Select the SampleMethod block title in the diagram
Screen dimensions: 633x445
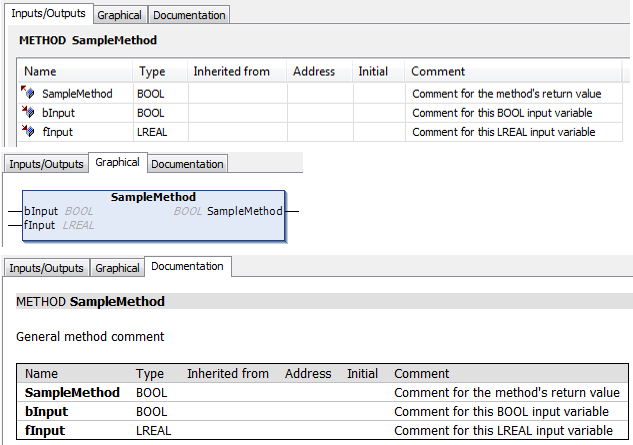(153, 197)
